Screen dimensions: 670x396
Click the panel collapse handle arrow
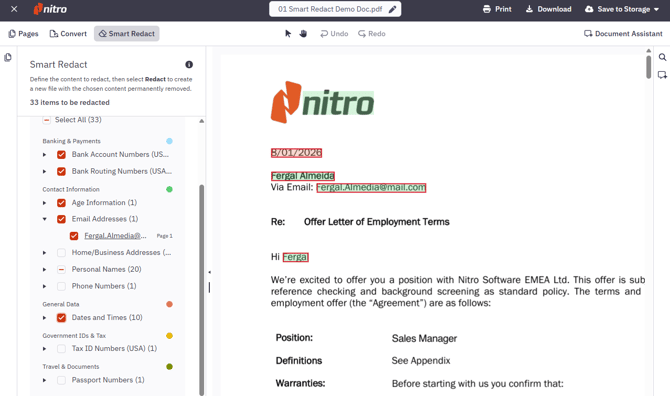pyautogui.click(x=209, y=272)
